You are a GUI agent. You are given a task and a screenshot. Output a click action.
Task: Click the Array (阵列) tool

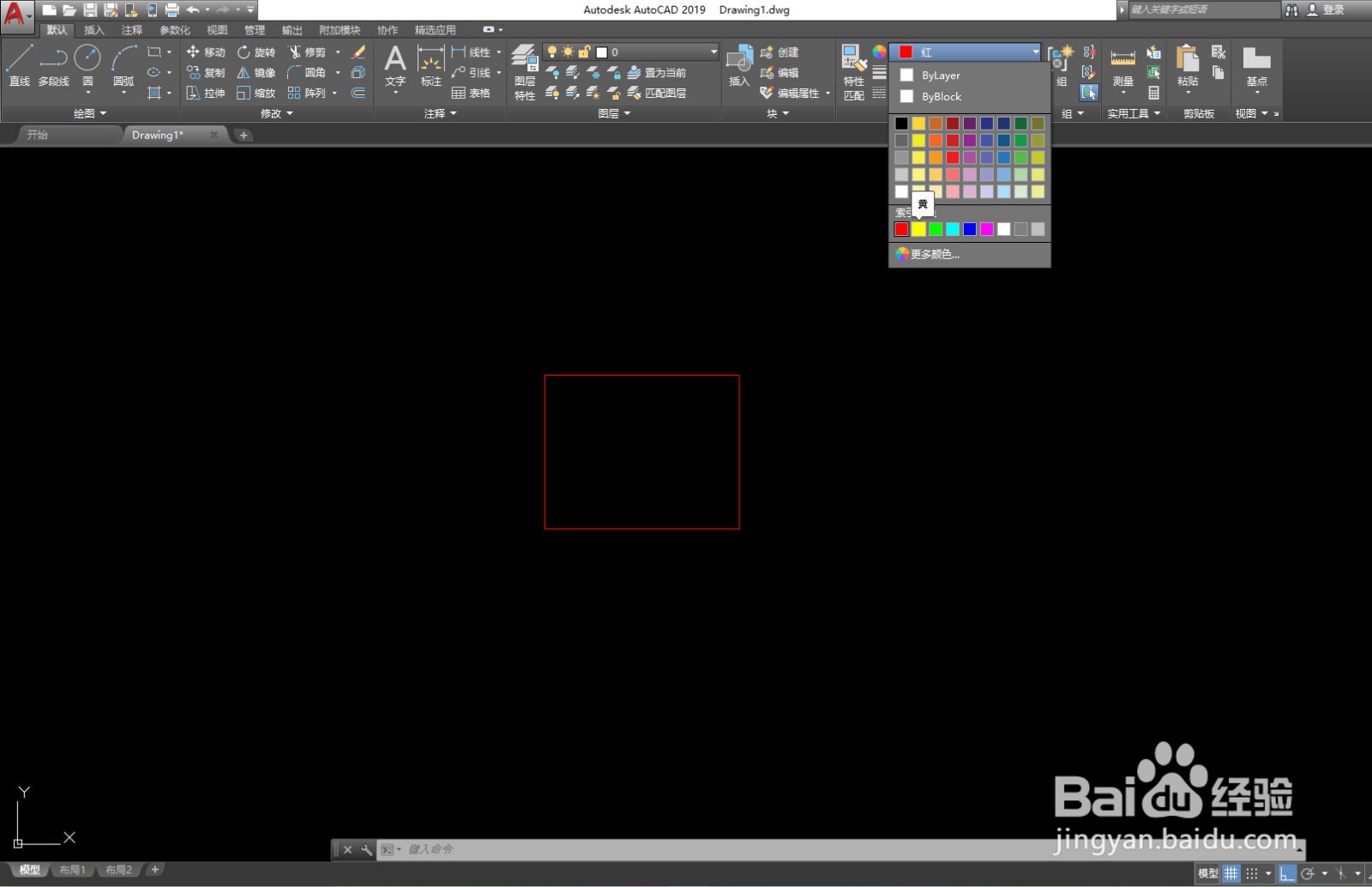307,93
